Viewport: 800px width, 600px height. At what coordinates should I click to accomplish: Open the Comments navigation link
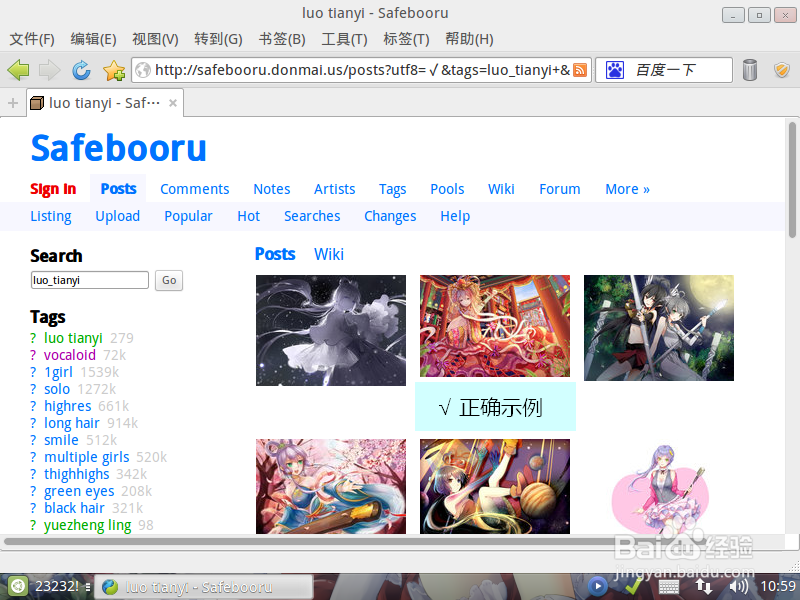click(194, 189)
